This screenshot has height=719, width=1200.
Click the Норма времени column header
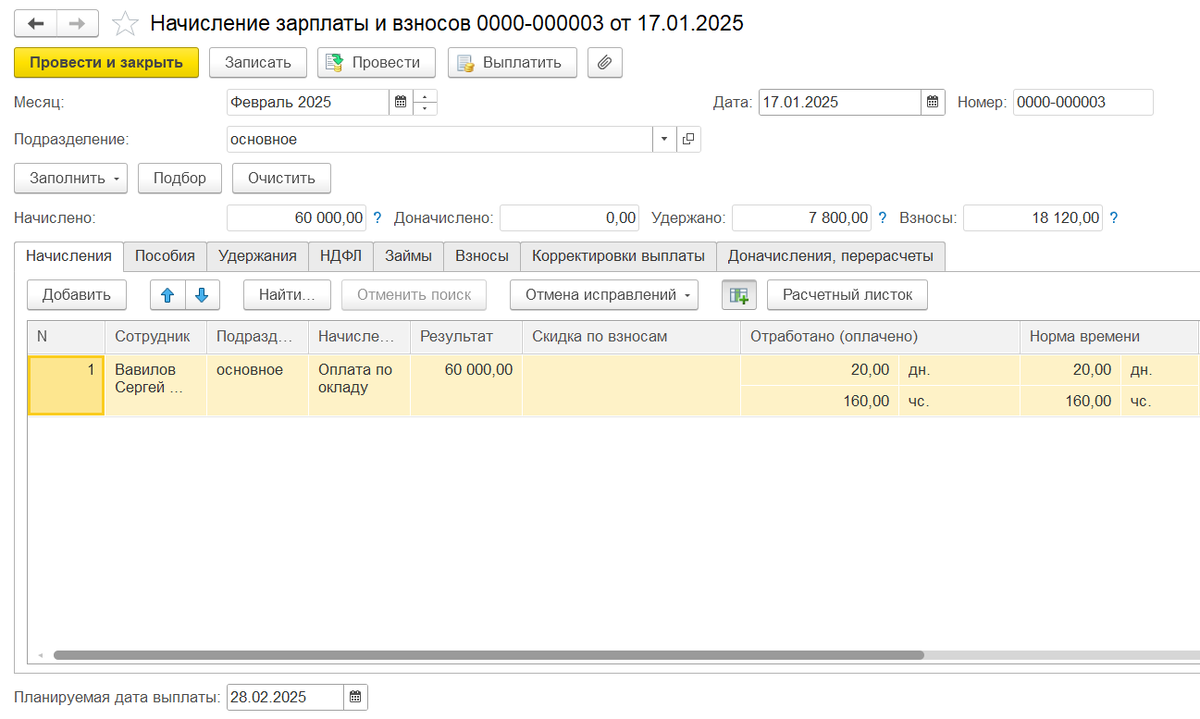(x=1109, y=337)
